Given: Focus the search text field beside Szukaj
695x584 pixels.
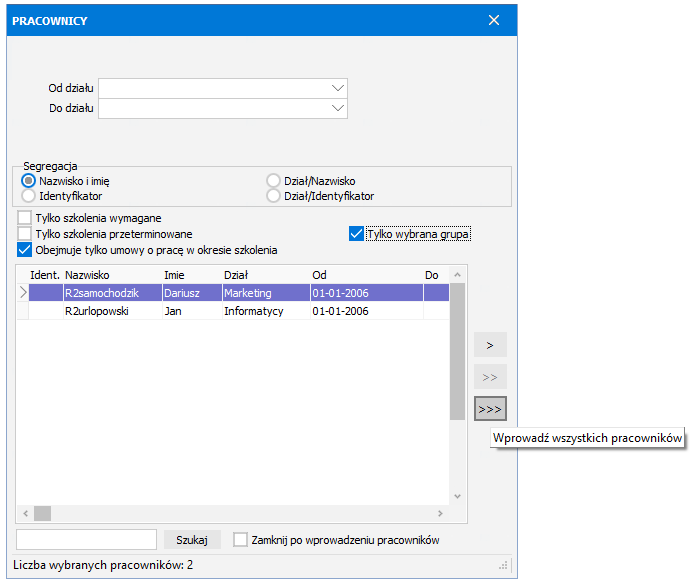Looking at the screenshot, I should click(86, 540).
